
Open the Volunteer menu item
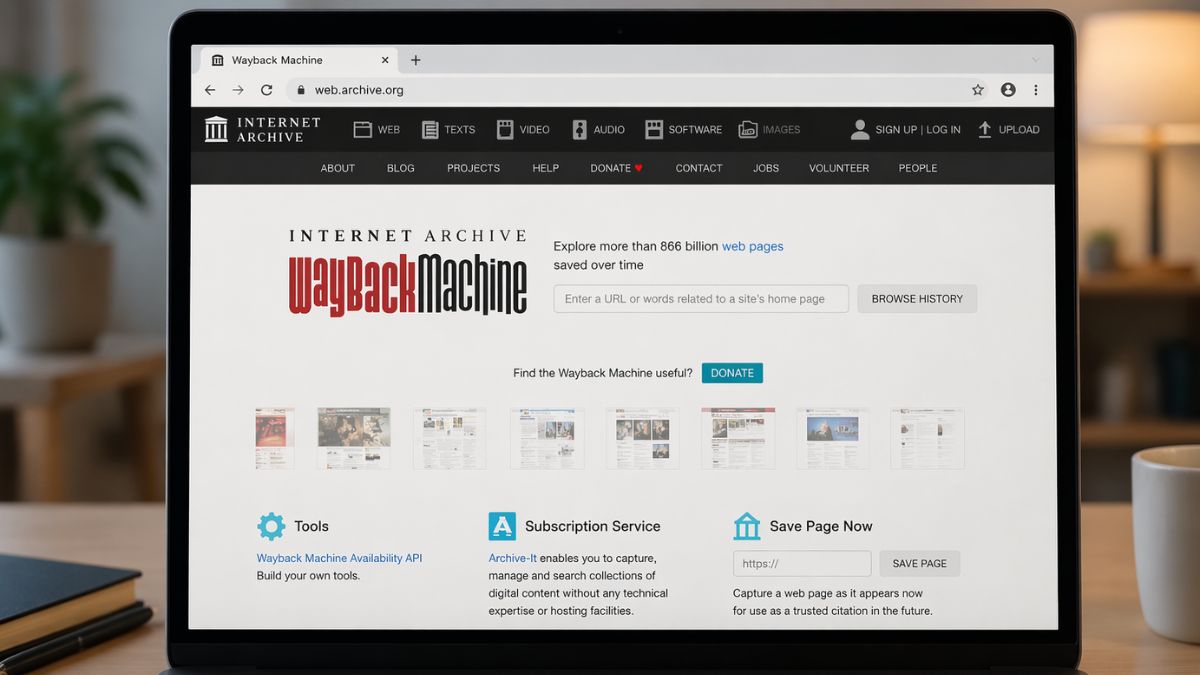click(839, 168)
